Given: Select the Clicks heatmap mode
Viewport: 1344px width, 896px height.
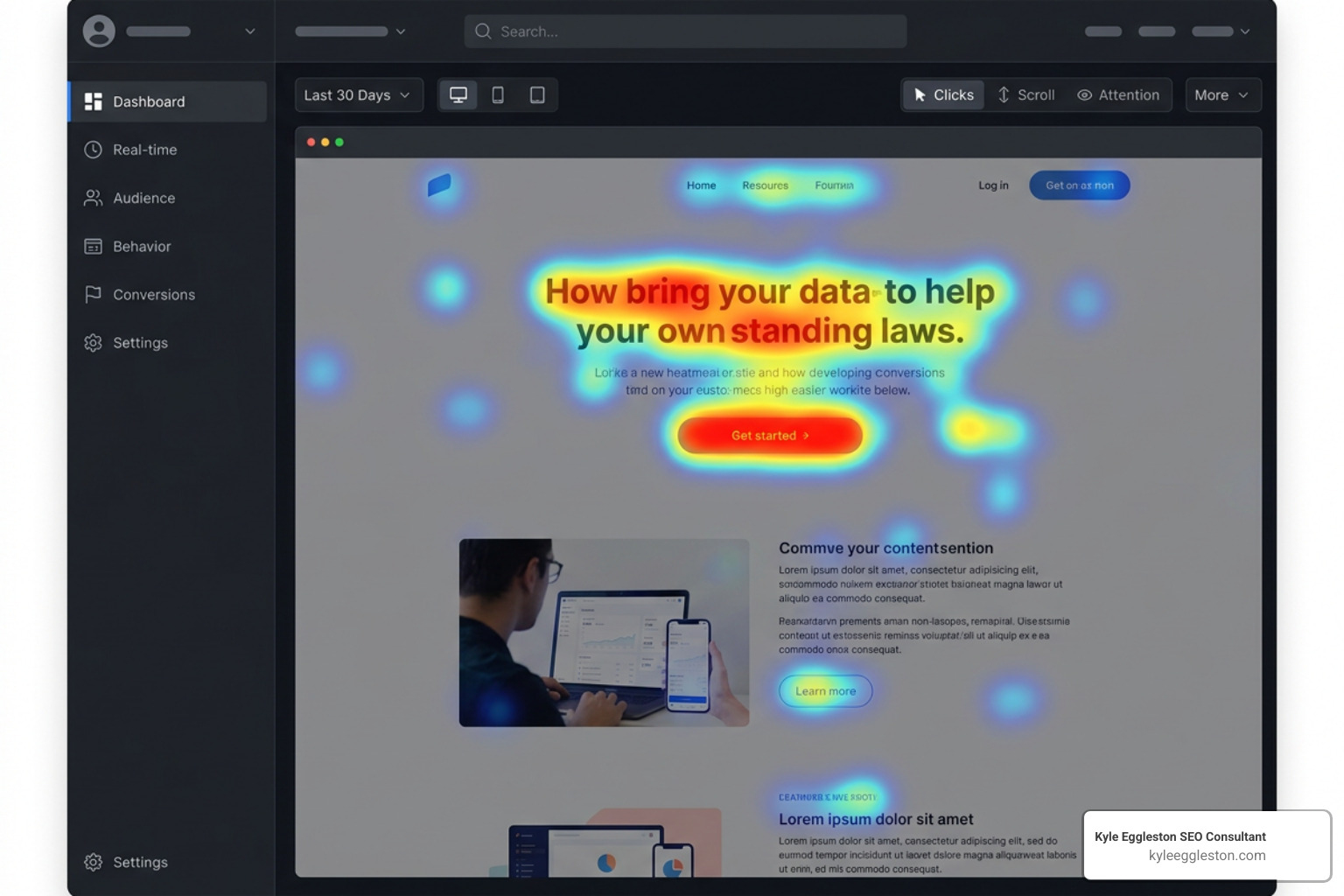Looking at the screenshot, I should pyautogui.click(x=943, y=95).
